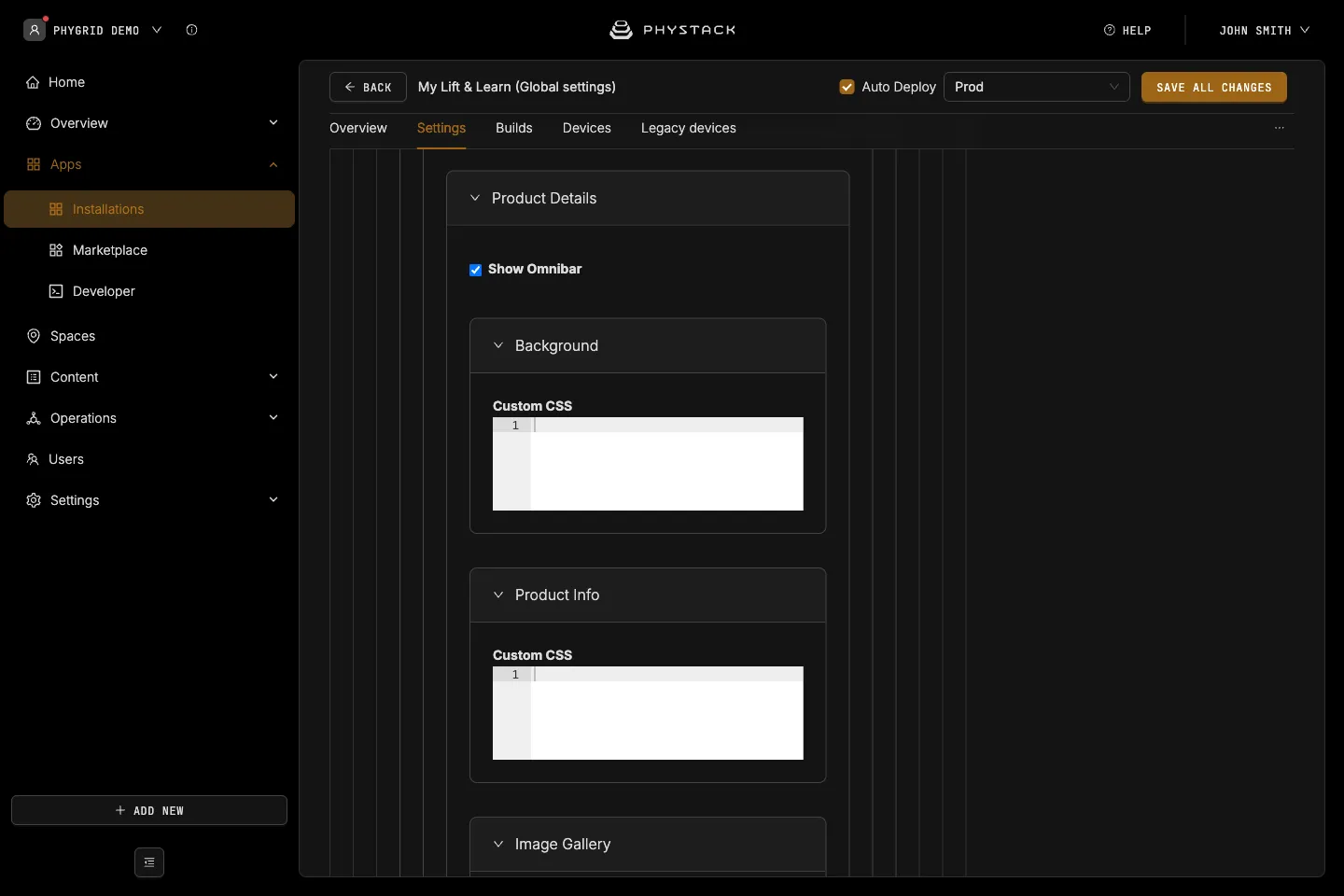Click the Add New button

pos(149,810)
